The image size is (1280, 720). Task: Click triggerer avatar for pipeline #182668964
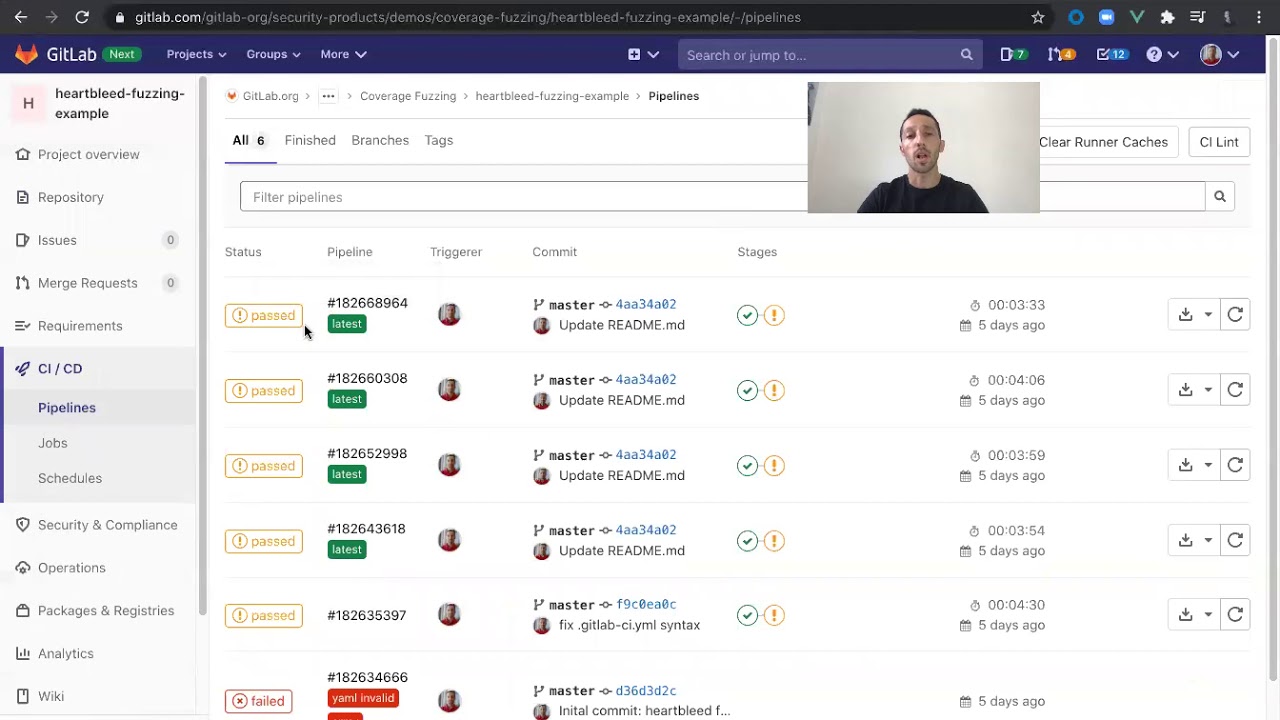449,314
